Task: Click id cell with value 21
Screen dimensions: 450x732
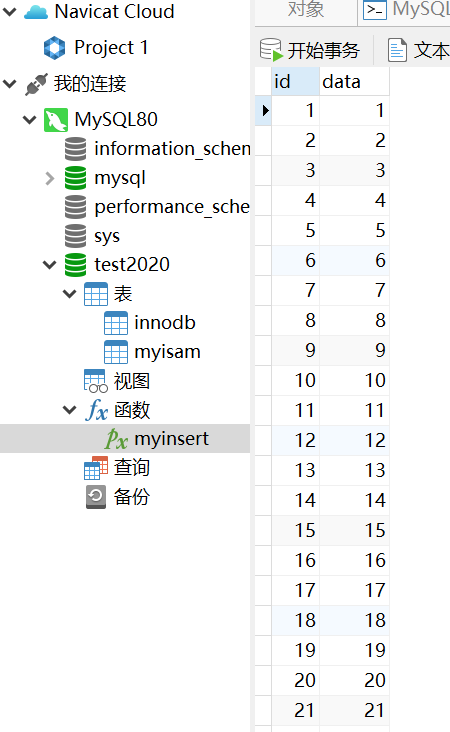Action: click(x=295, y=711)
